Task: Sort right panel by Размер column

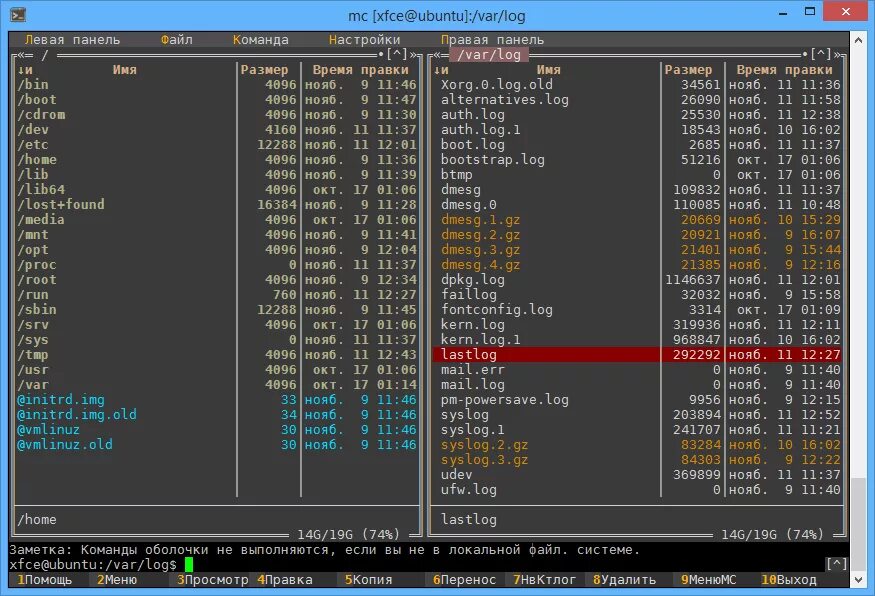Action: (688, 70)
